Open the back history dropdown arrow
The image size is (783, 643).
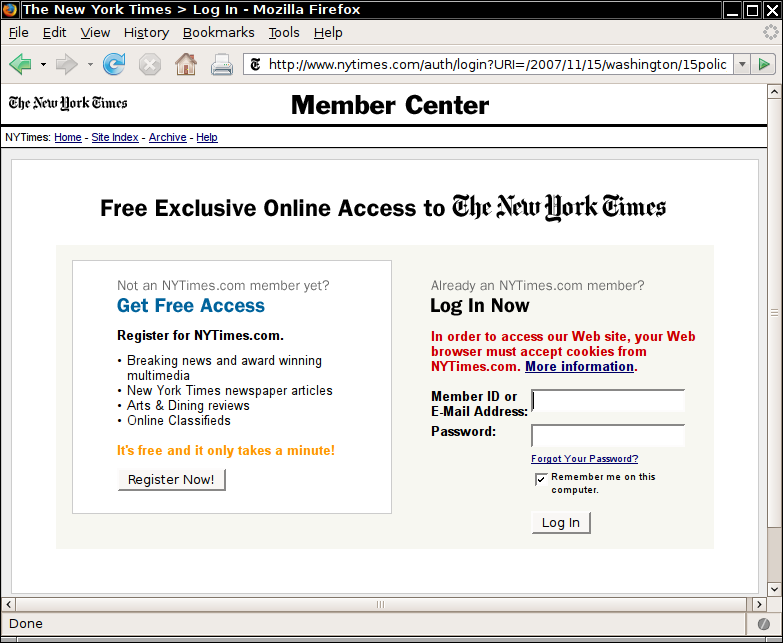(43, 65)
